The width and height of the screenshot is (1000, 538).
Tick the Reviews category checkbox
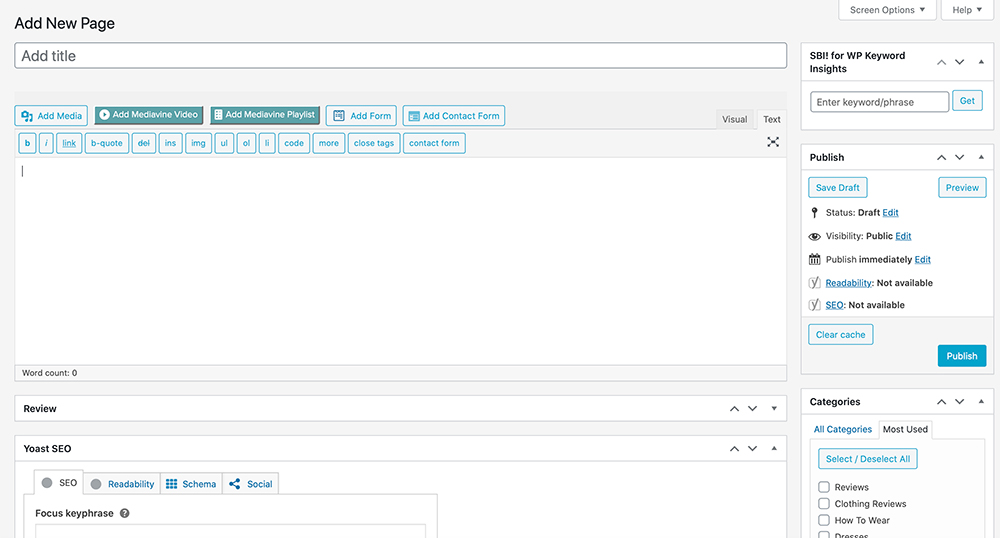824,487
